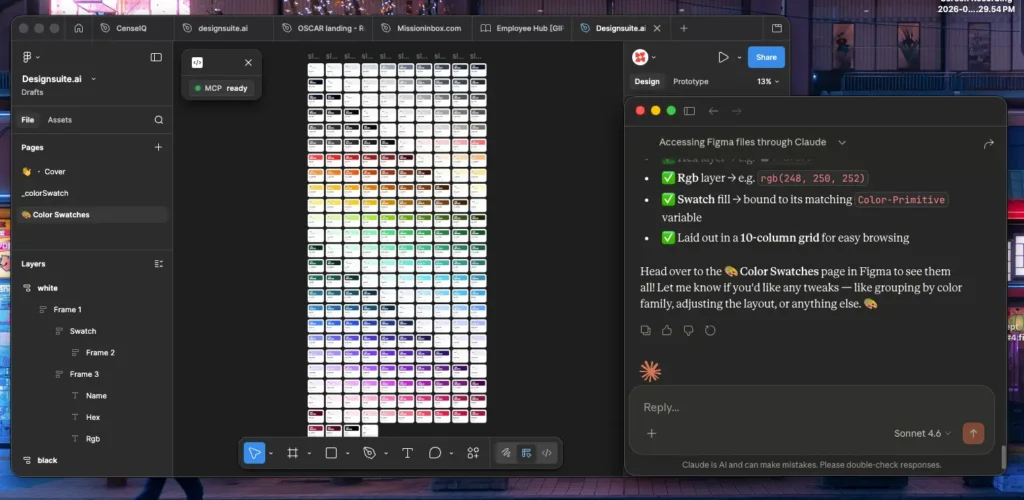Search layers with the magnifier icon

tap(158, 120)
